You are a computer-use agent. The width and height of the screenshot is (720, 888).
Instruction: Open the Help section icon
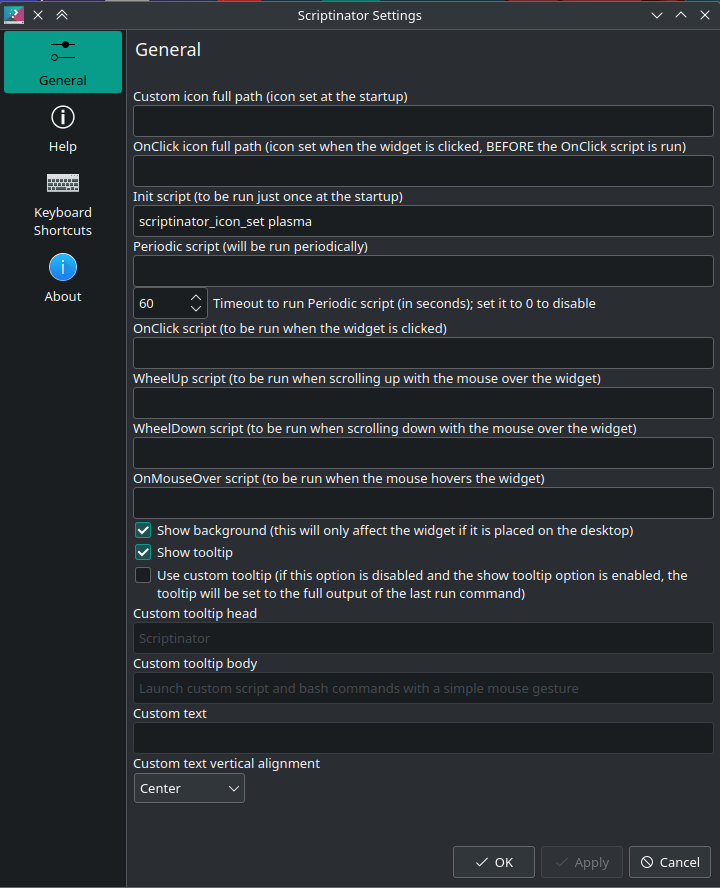63,117
